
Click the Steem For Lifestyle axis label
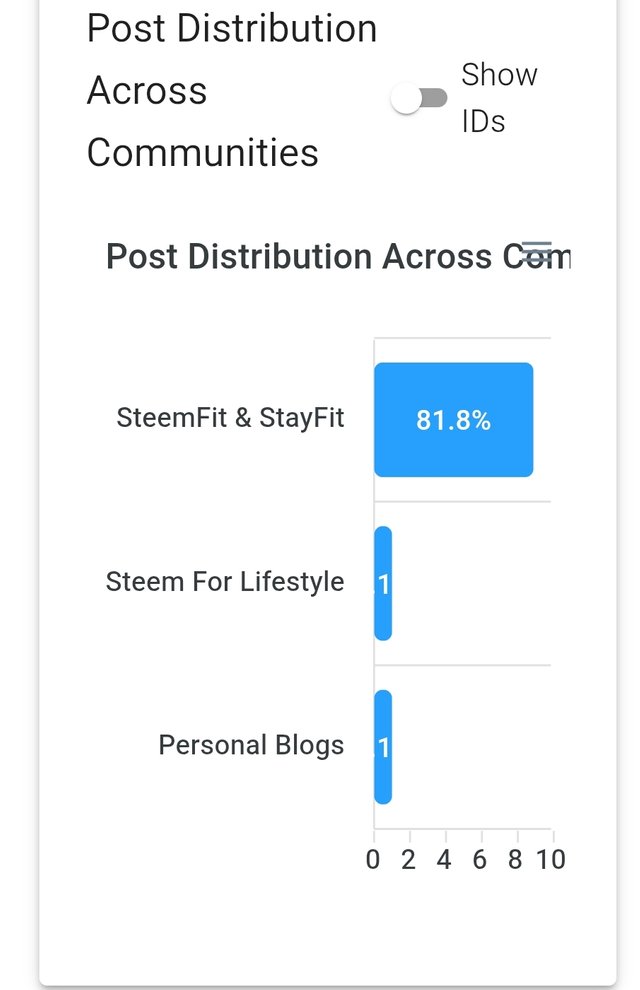click(225, 581)
